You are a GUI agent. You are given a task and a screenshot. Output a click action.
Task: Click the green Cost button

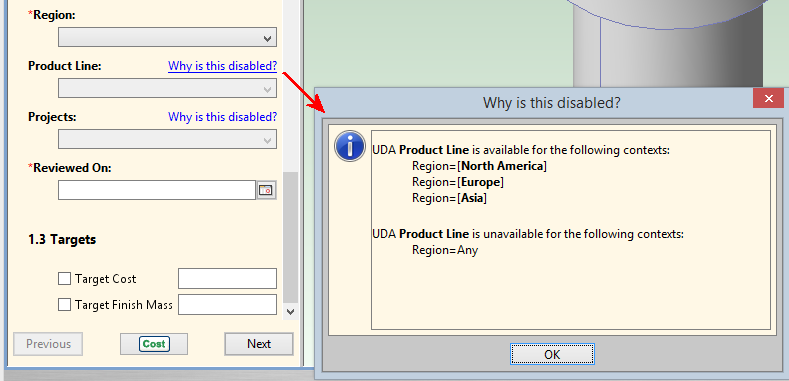coord(154,344)
